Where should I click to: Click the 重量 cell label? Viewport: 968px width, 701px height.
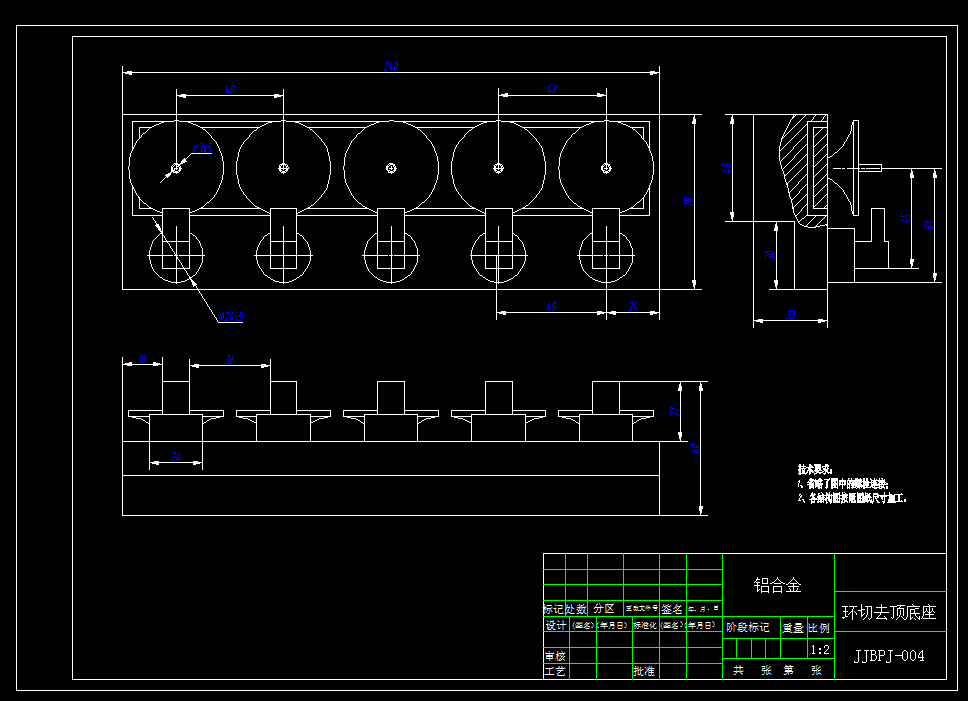coord(793,628)
